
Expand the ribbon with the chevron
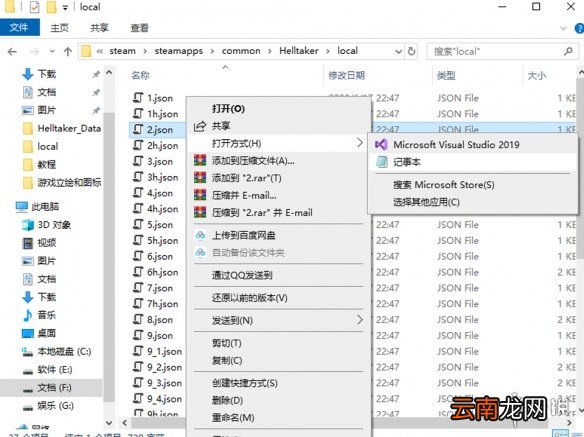pos(563,28)
